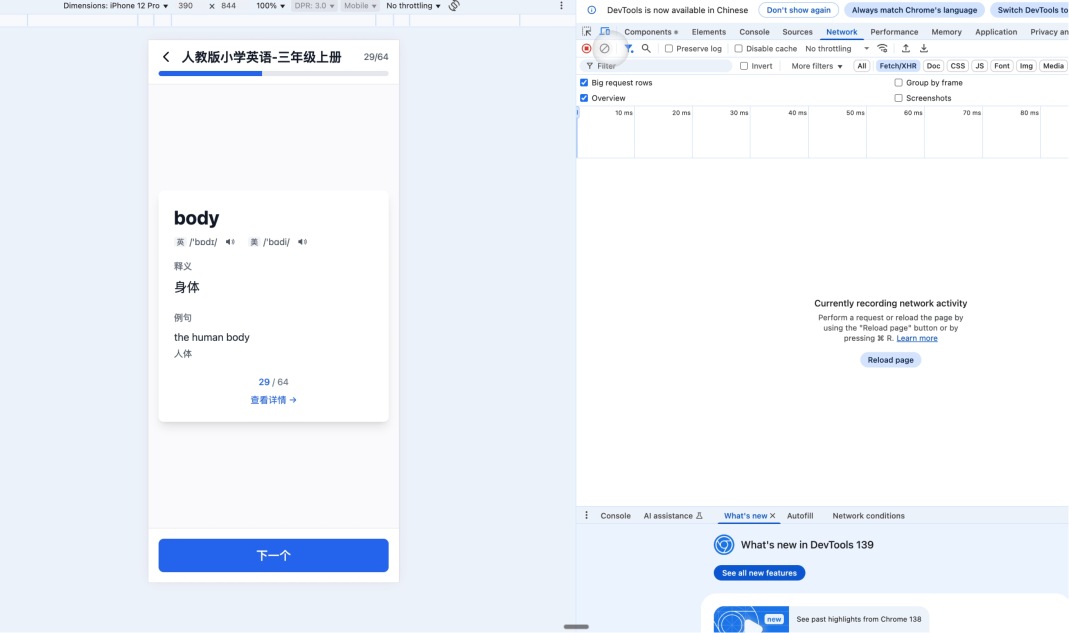The width and height of the screenshot is (1069, 633).
Task: Enable Preserve log checkbox
Action: click(x=669, y=48)
